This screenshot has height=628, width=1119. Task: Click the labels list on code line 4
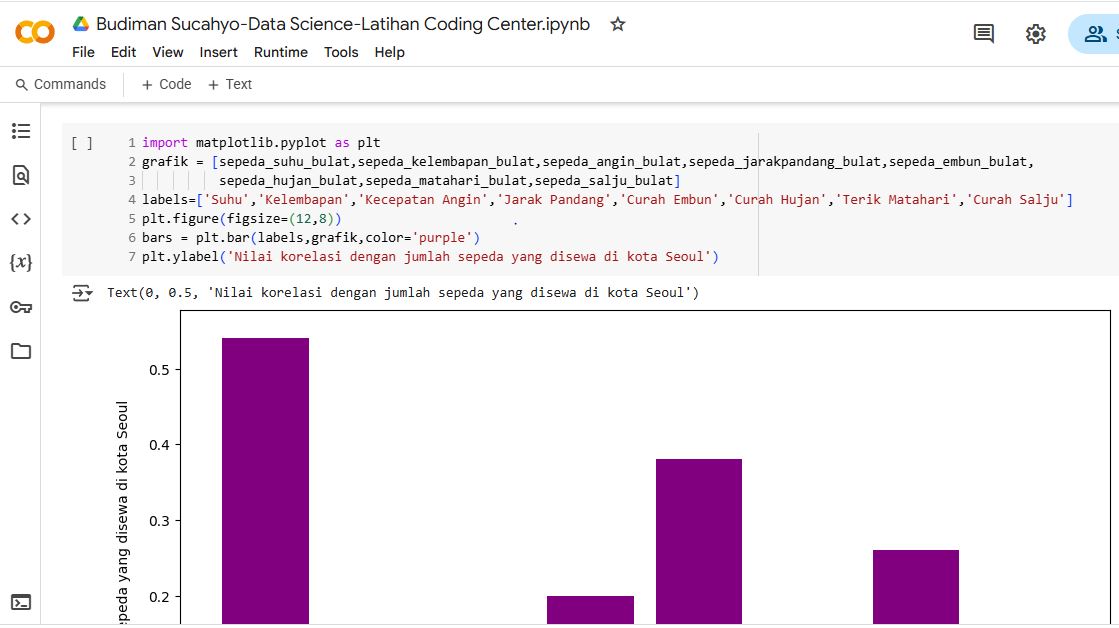point(607,200)
